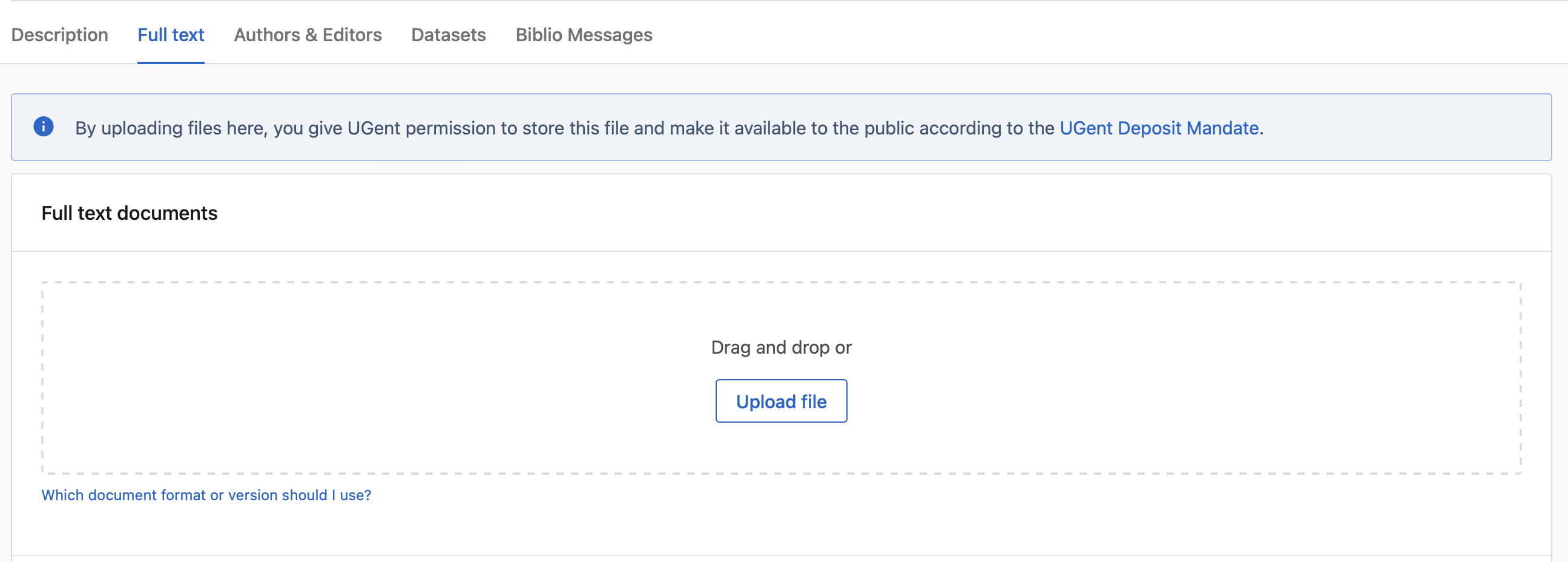Open 'Which document format or version' help link

coord(206,495)
